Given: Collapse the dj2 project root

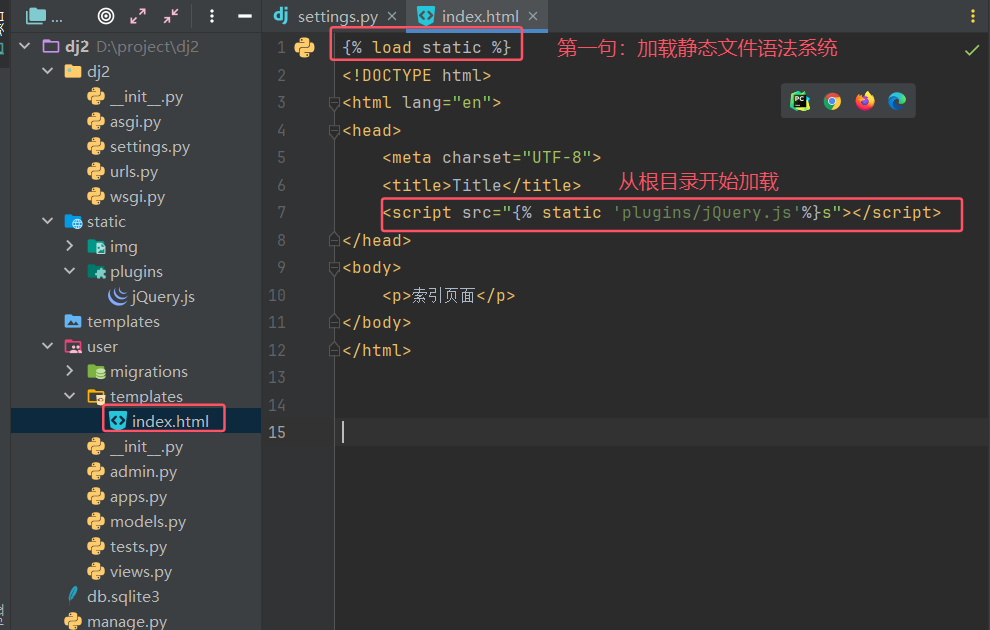Looking at the screenshot, I should point(25,46).
